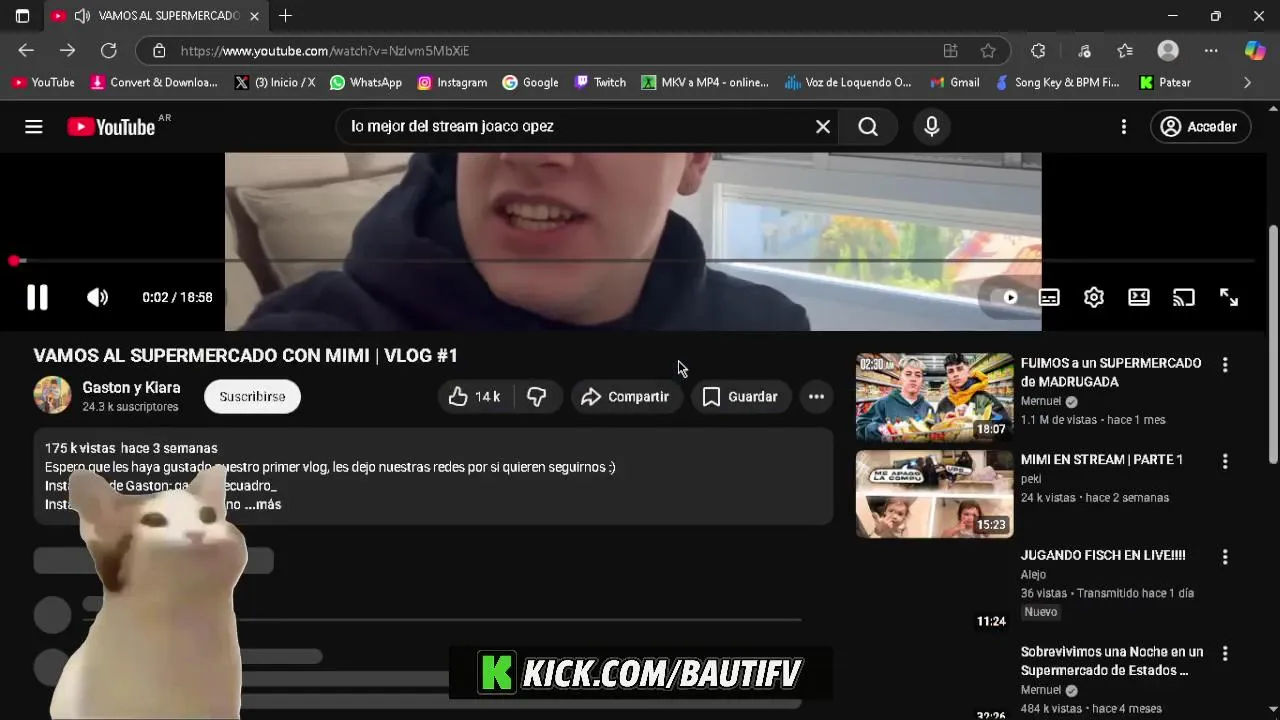Open YouTube bookmark in favorites bar
This screenshot has height=720, width=1280.
[43, 83]
